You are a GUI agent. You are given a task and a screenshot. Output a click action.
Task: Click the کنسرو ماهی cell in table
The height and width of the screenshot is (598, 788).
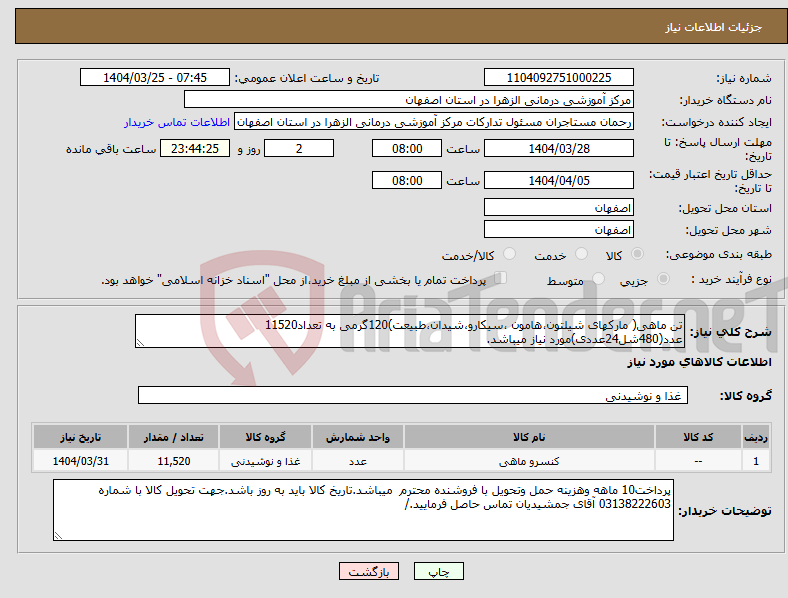529,461
